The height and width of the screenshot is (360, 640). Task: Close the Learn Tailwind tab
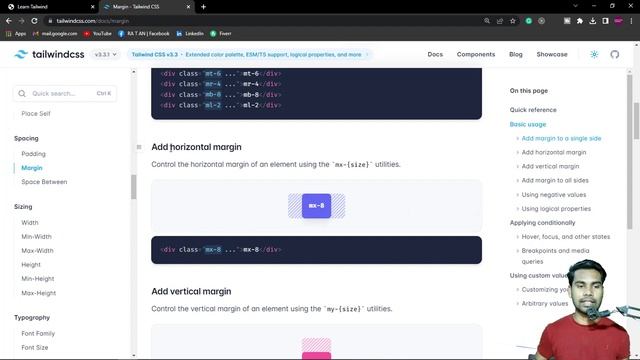pos(93,7)
